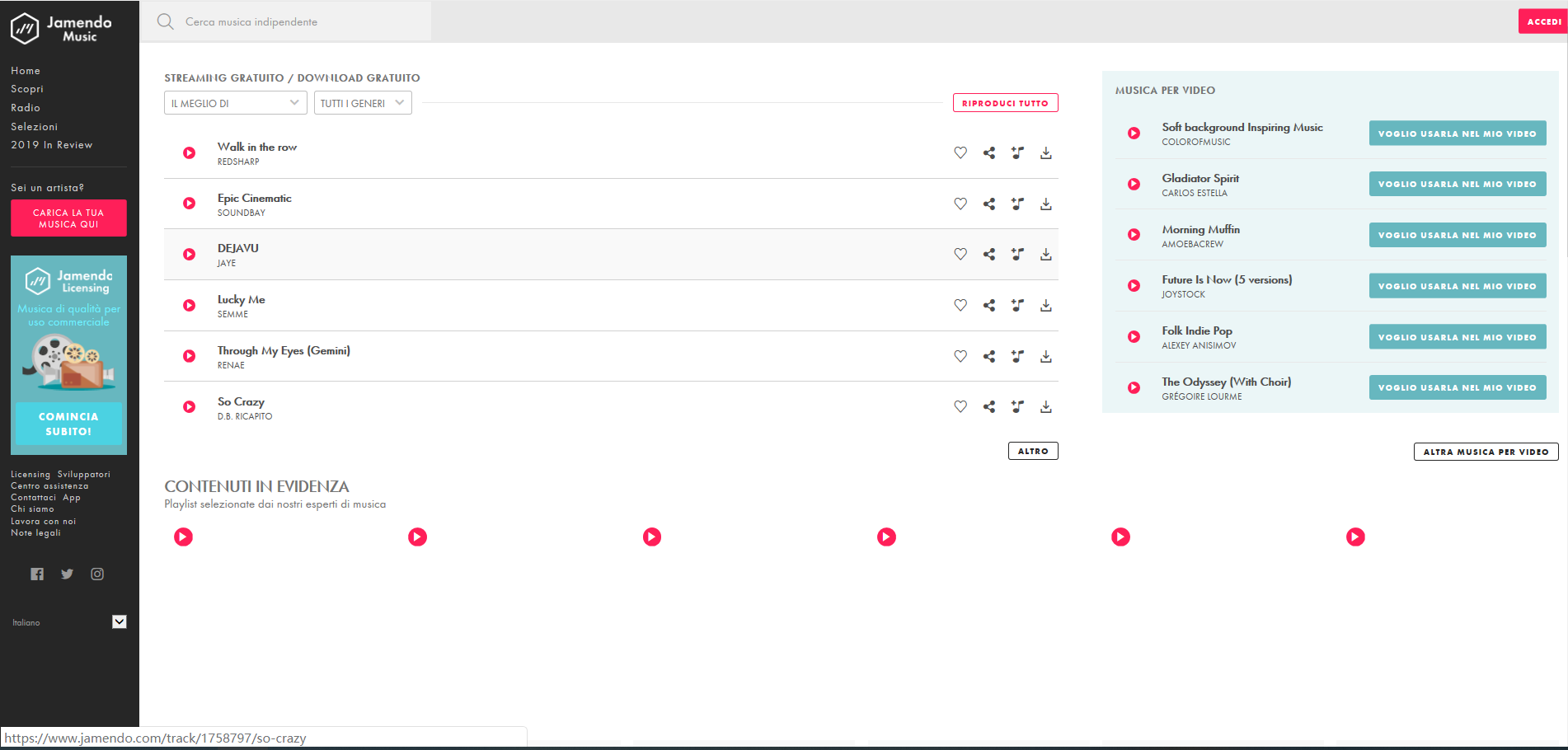Play Gladiator Spirit by Carlos Estella
This screenshot has width=1568, height=750.
1134,185
